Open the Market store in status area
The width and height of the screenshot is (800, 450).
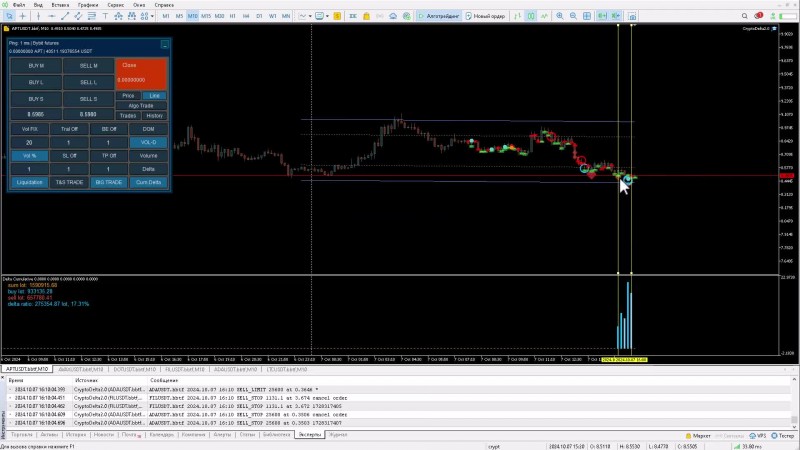click(x=698, y=436)
